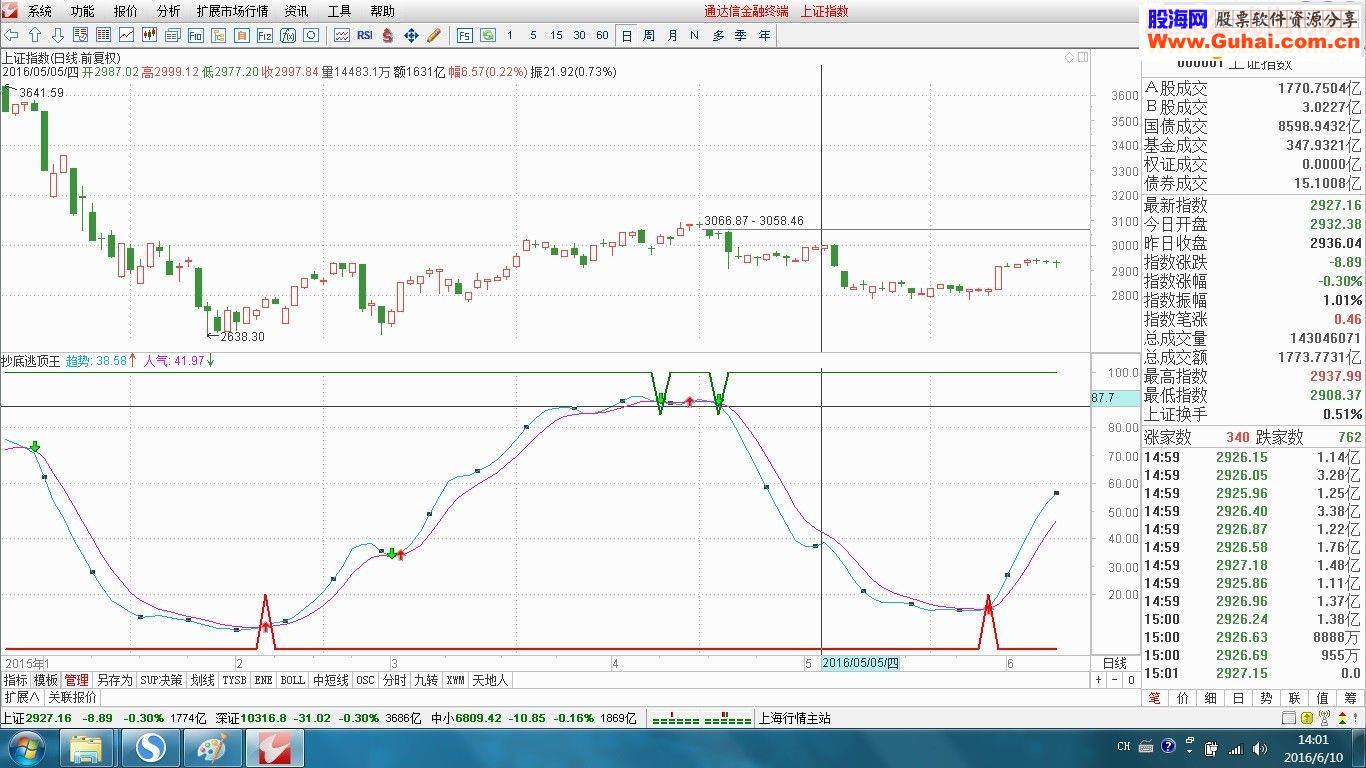Click the RSI indicator icon
The height and width of the screenshot is (768, 1366).
364,35
